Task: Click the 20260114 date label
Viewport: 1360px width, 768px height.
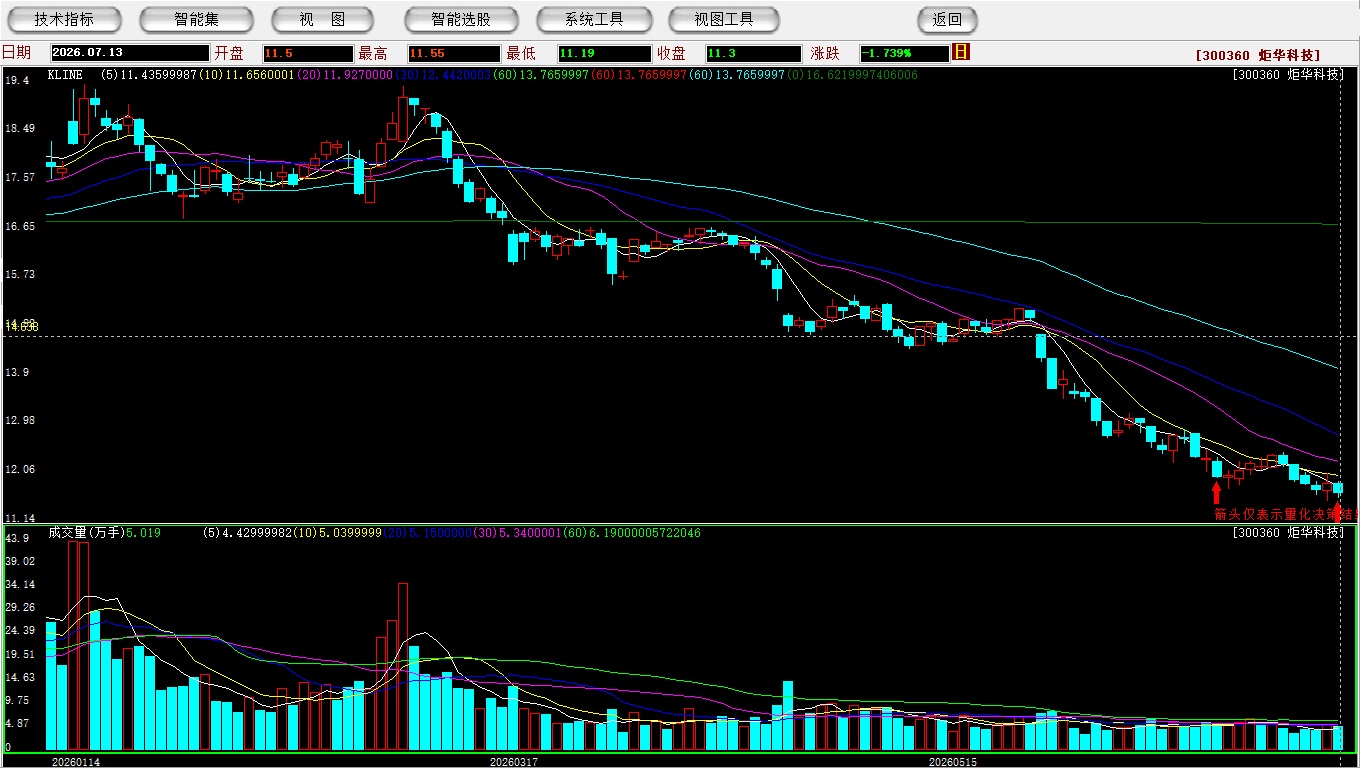Action: 76,762
